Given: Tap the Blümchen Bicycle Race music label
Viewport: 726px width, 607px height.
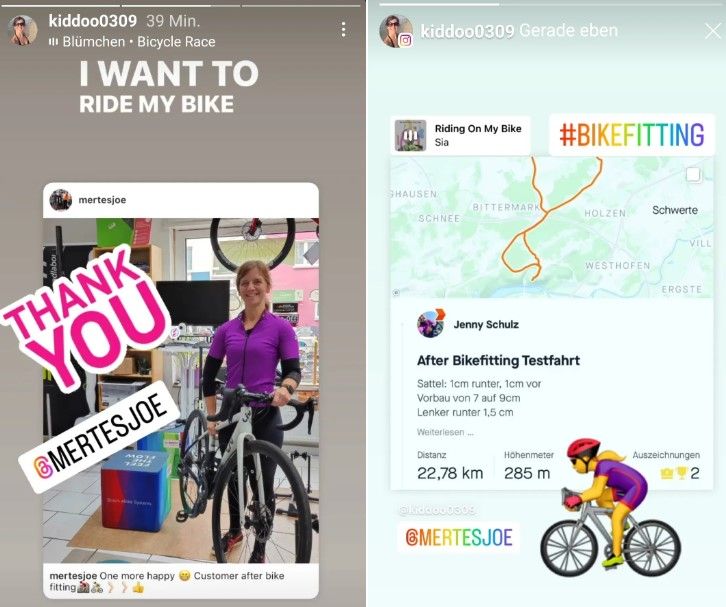Looking at the screenshot, I should pos(132,42).
